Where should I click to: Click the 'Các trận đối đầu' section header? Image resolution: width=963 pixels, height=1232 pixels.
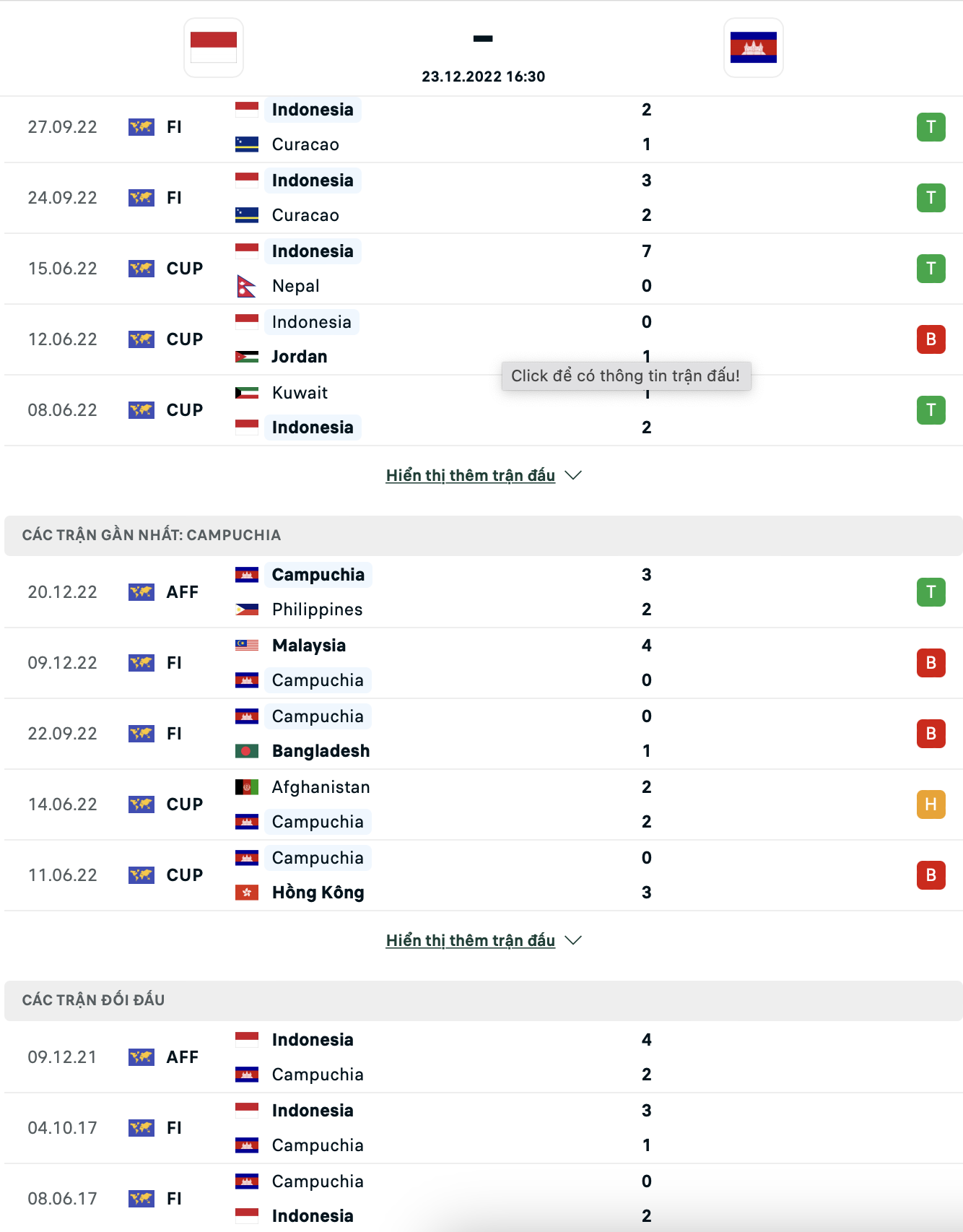click(94, 1000)
